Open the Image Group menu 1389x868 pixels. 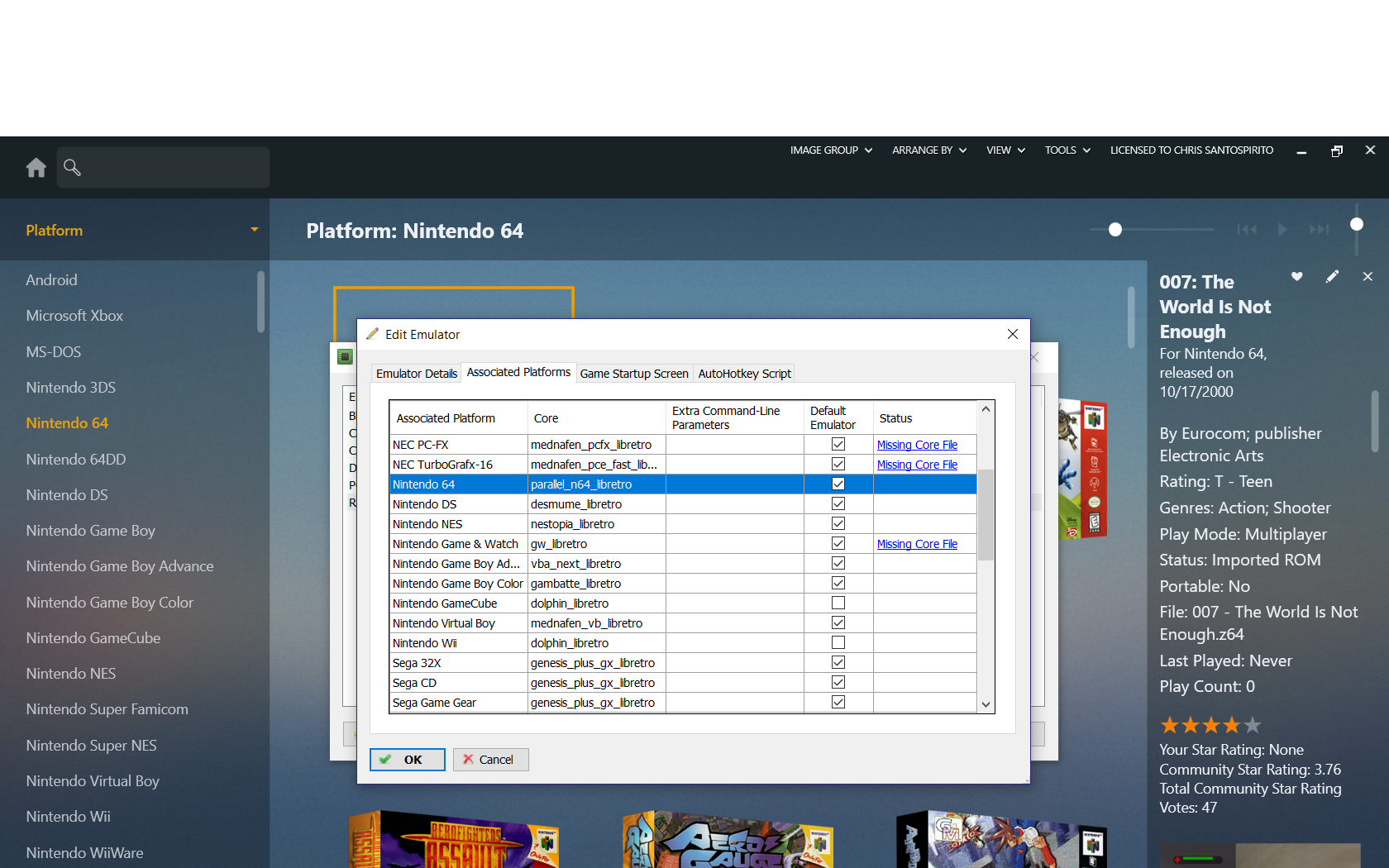(x=831, y=150)
